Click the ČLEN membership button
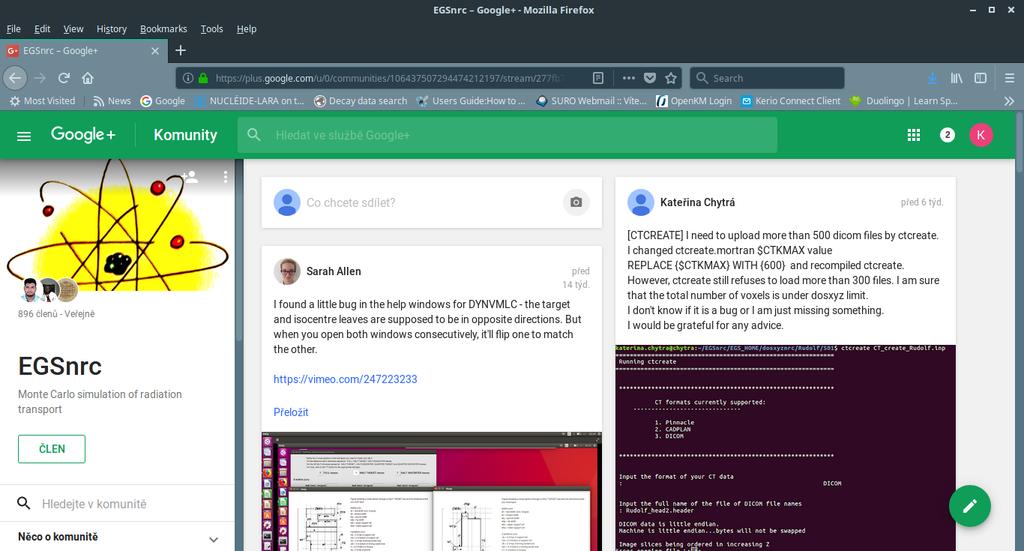Image resolution: width=1024 pixels, height=551 pixels. [52, 449]
